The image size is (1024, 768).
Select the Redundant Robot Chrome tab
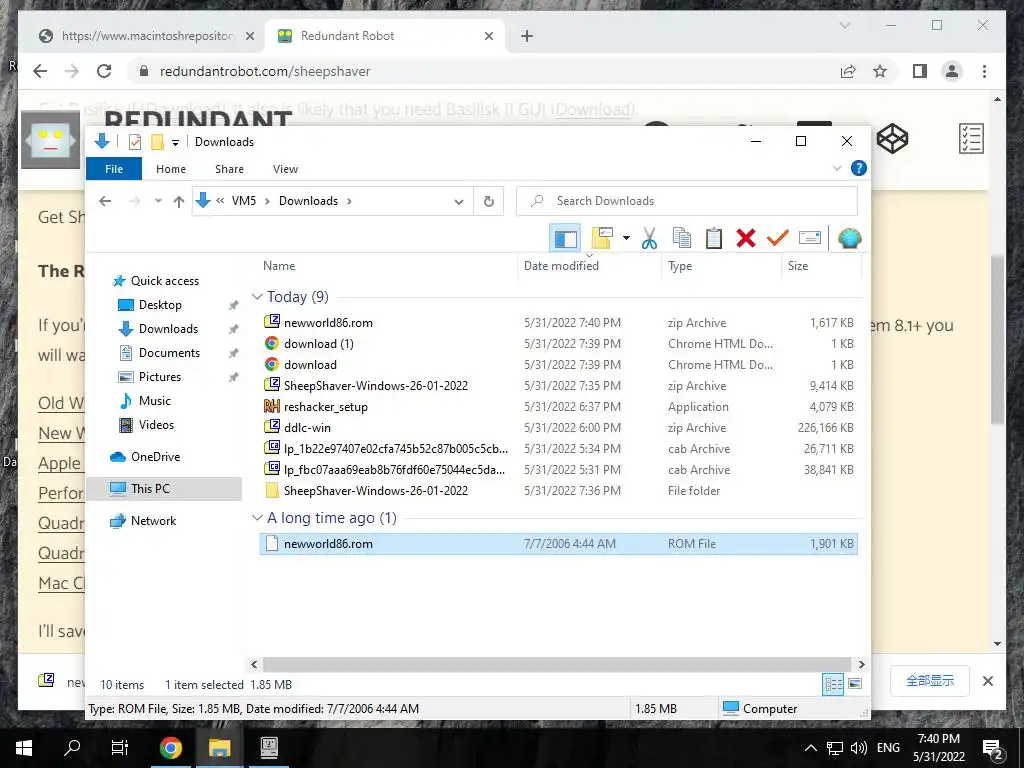click(x=385, y=36)
